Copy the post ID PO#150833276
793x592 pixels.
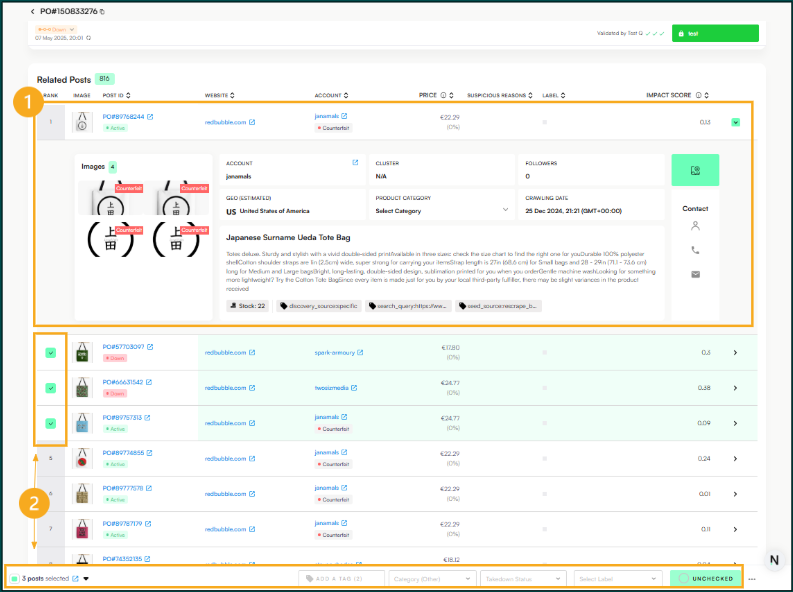tap(102, 12)
